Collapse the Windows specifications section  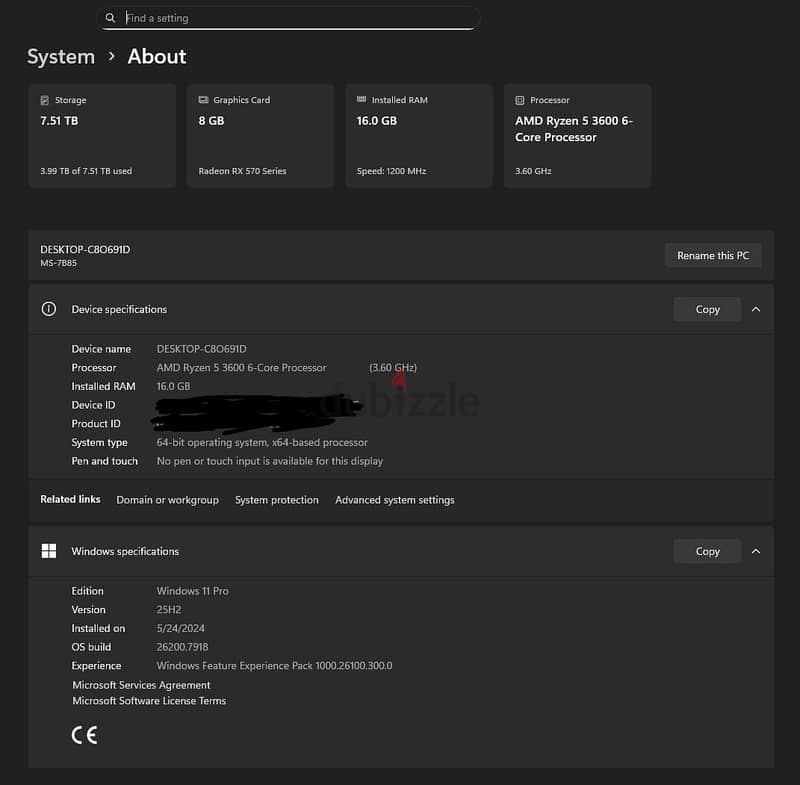point(756,551)
